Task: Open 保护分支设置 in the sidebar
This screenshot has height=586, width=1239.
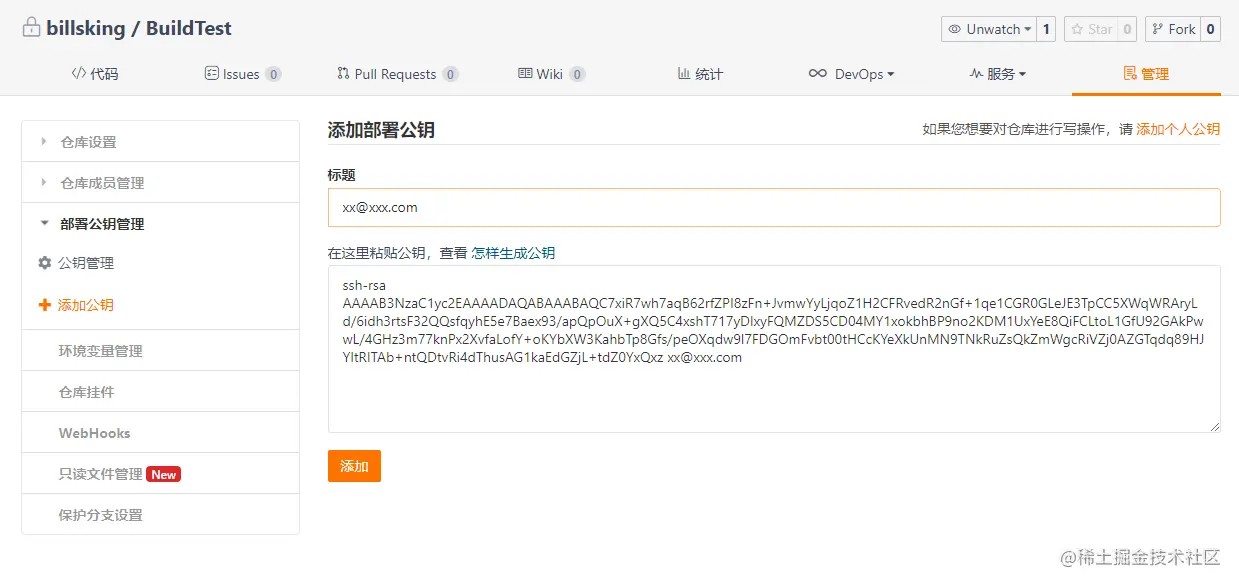Action: tap(160, 514)
